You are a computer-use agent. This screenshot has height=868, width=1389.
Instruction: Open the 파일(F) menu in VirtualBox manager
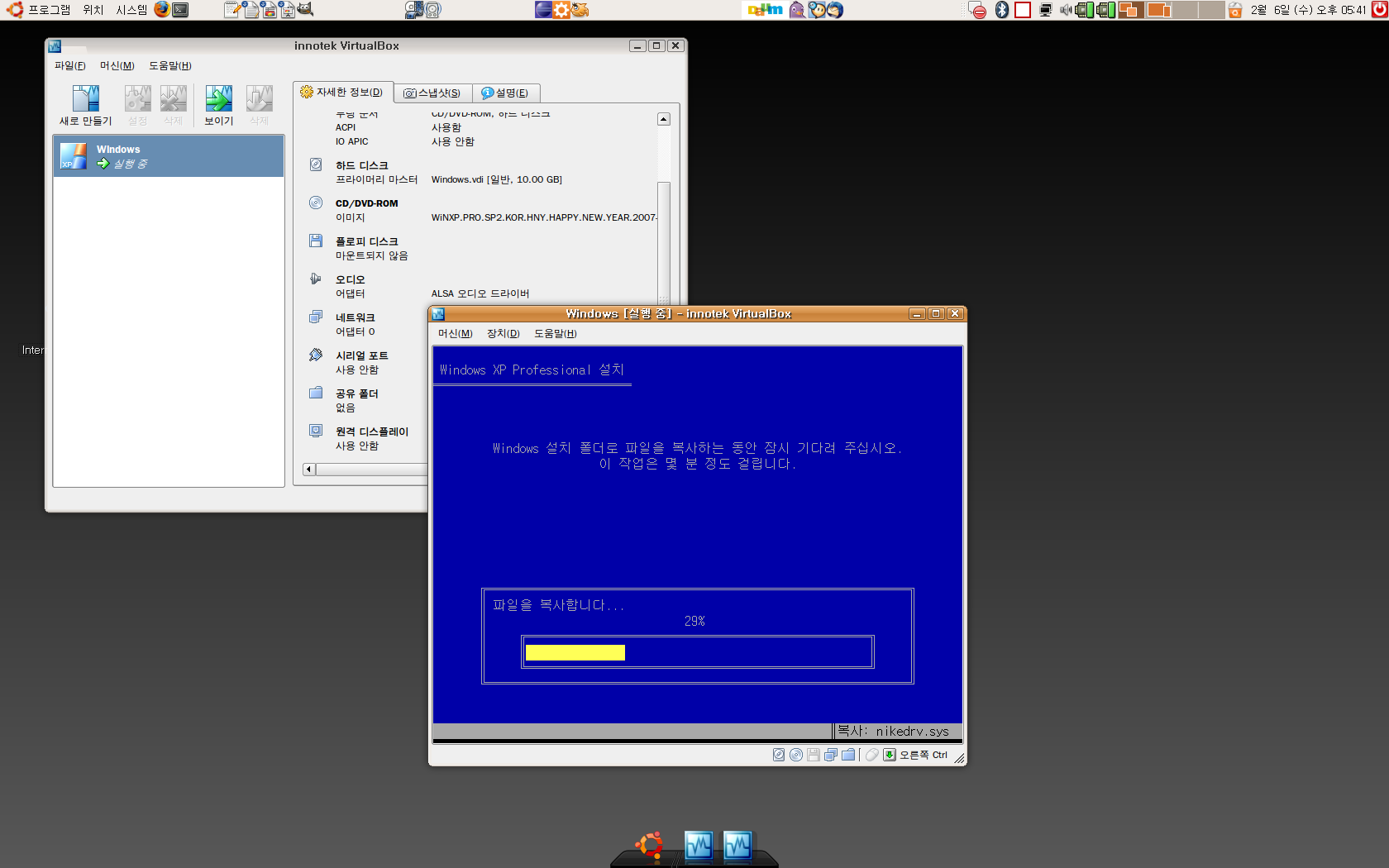point(69,66)
